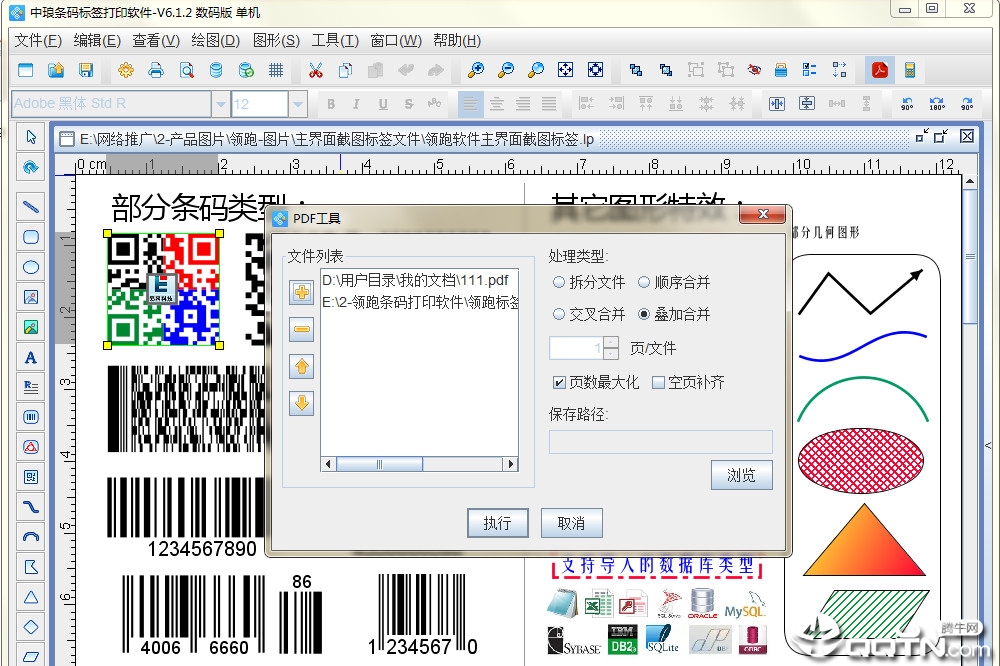1000x666 pixels.
Task: Open the database settings cylinder icon
Action: [216, 70]
